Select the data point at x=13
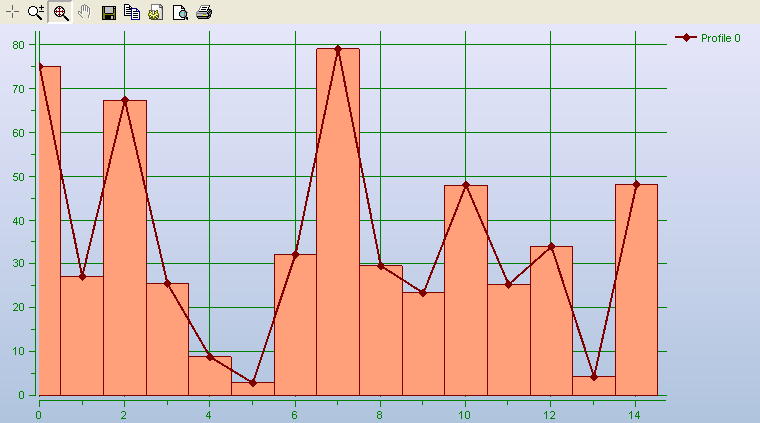Viewport: 760px width, 423px height. click(x=593, y=377)
